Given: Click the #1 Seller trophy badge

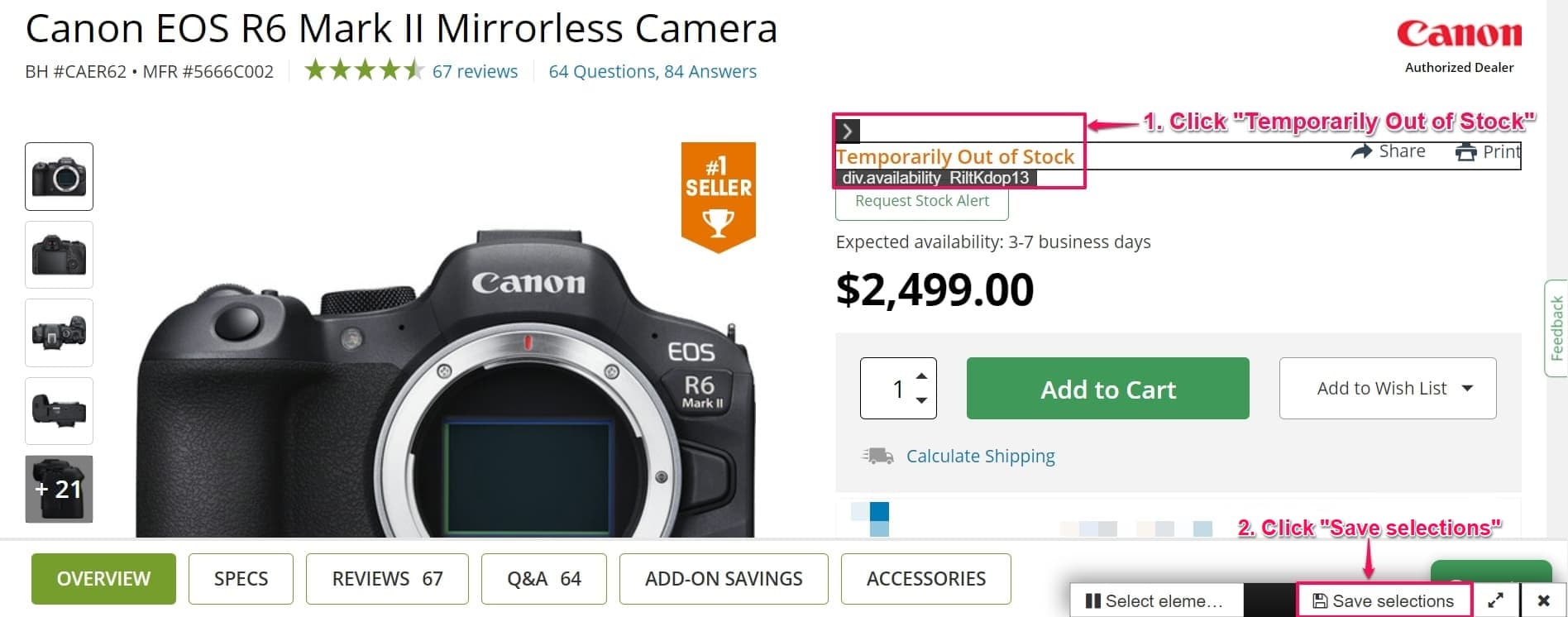Looking at the screenshot, I should pos(719,190).
